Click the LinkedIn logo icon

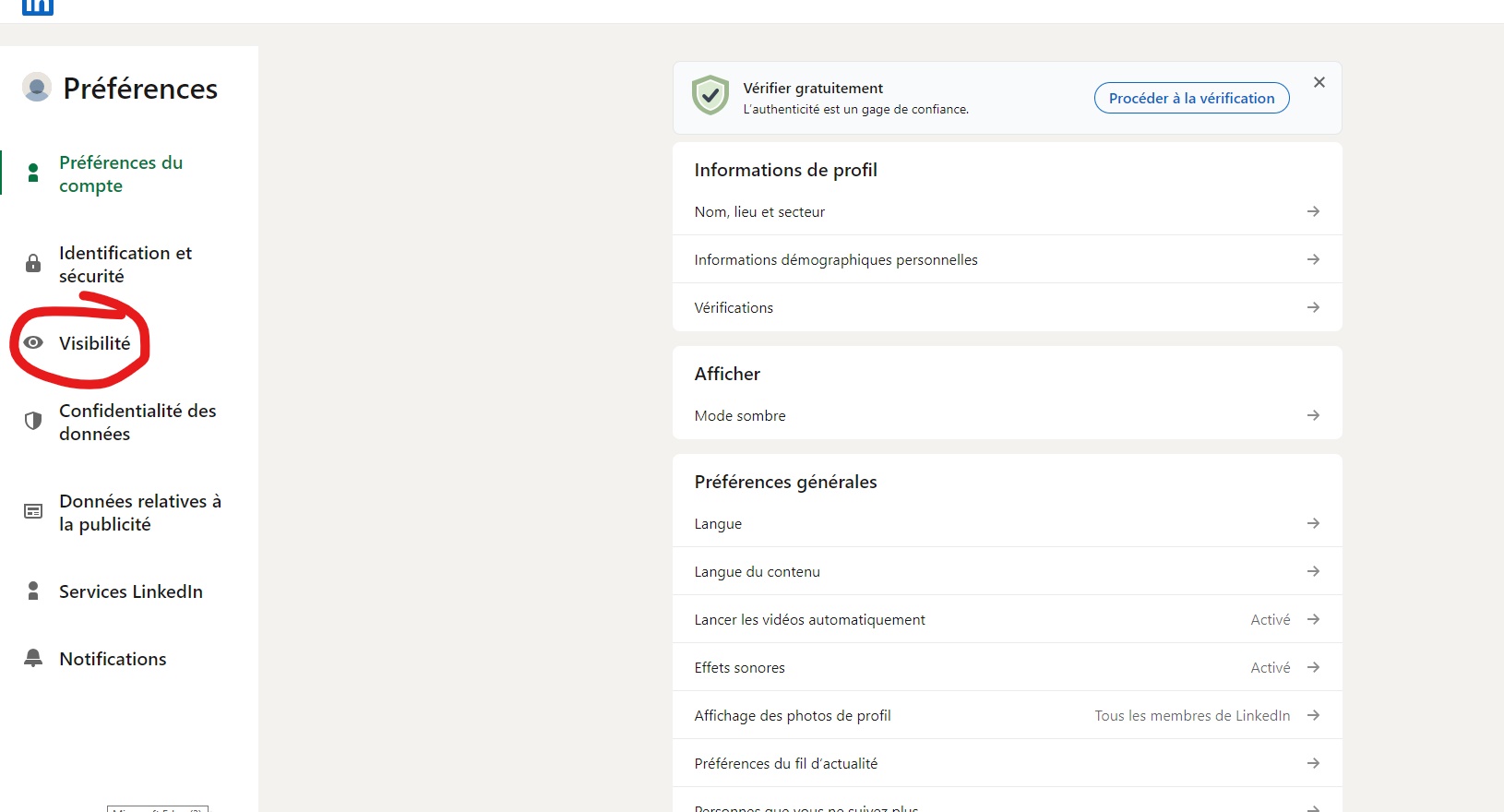tap(38, 6)
